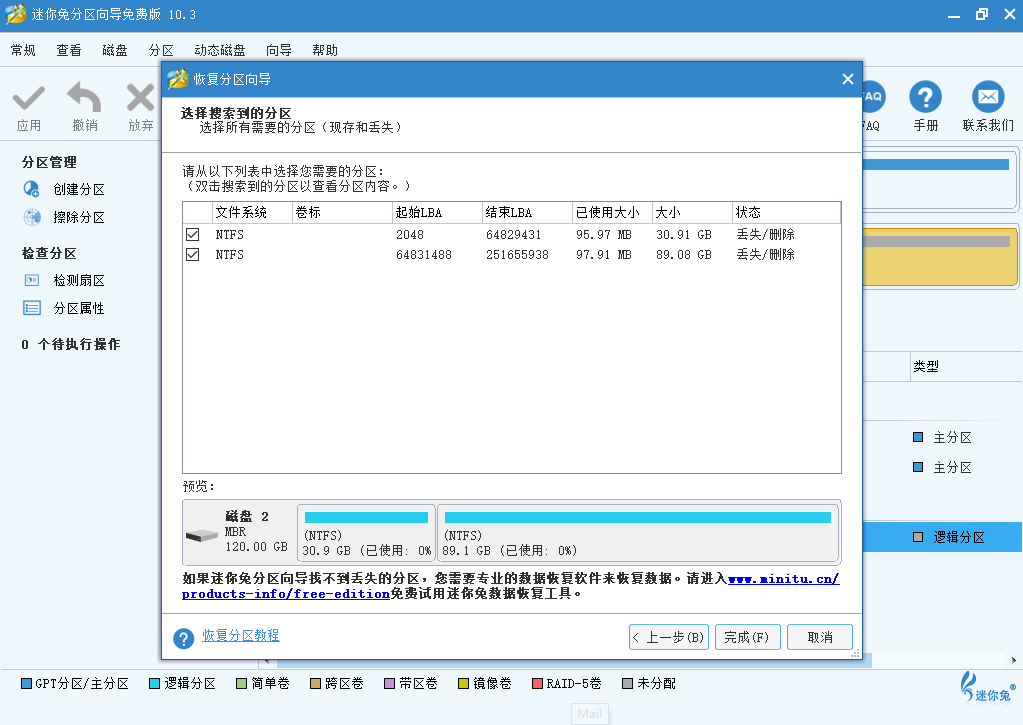Click the 95.97 MB used size cell
Viewport: 1023px width, 725px height.
(603, 235)
